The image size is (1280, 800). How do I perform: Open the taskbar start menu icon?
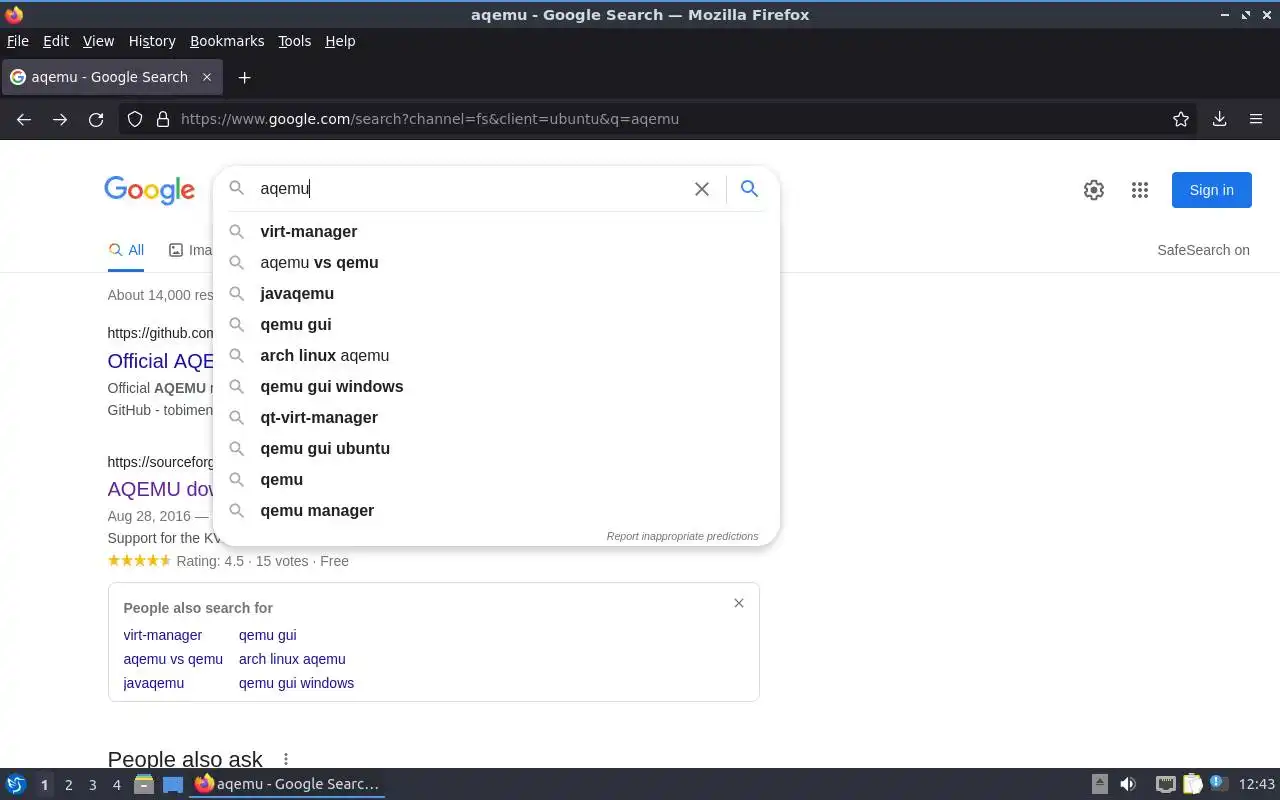pyautogui.click(x=16, y=784)
